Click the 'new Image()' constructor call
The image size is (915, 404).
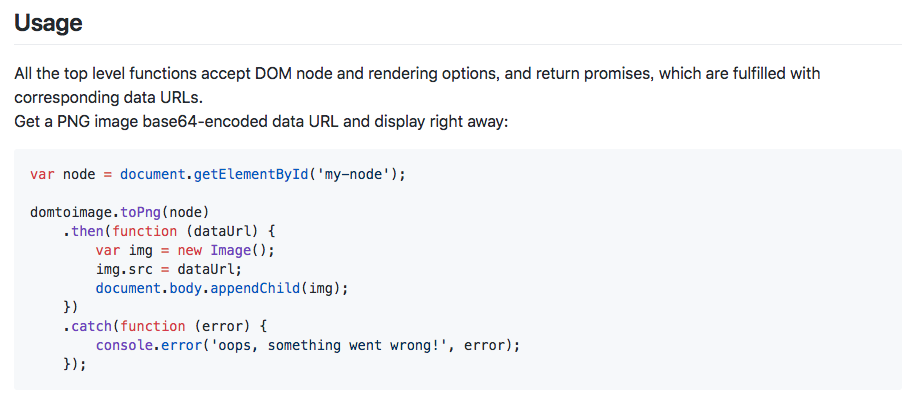click(x=226, y=250)
